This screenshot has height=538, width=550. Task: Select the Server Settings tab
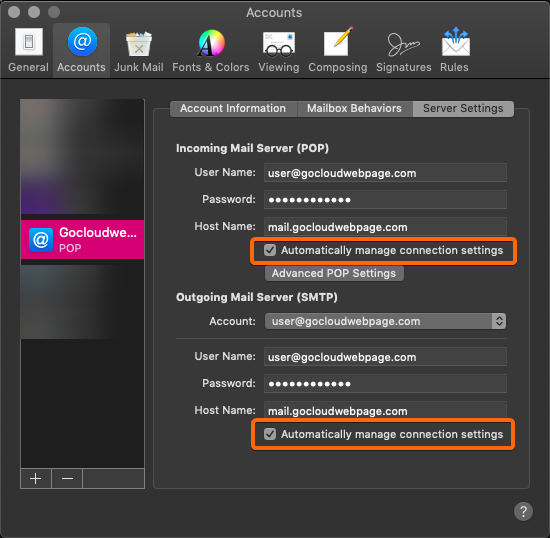(463, 108)
